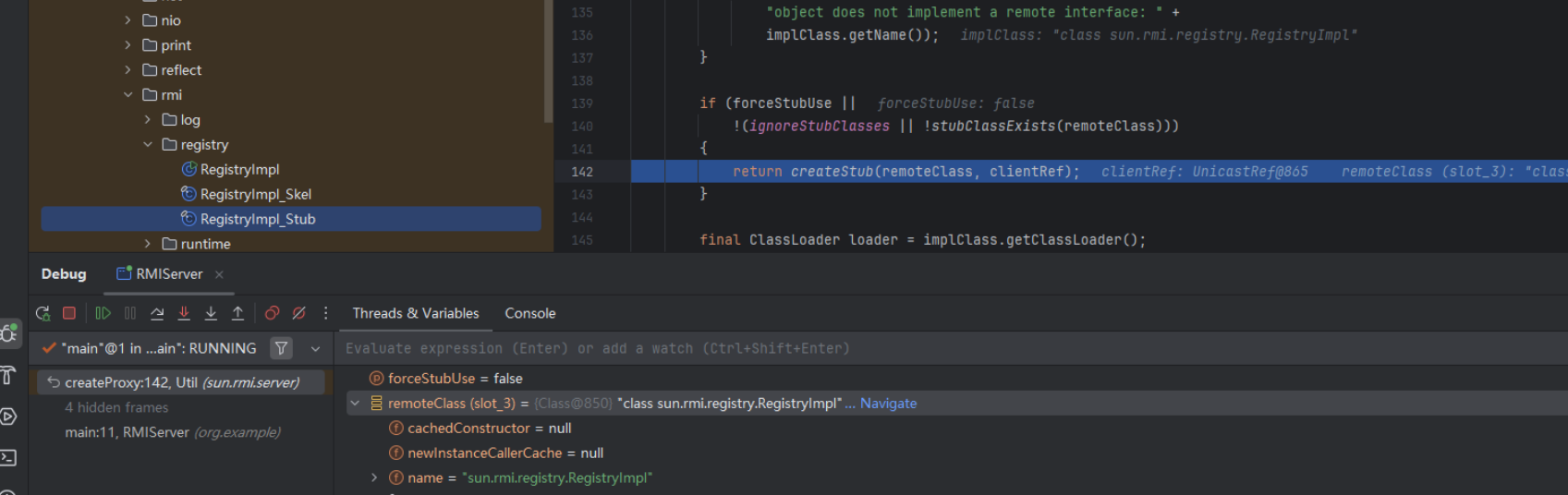Switch to the Console tab

(529, 314)
